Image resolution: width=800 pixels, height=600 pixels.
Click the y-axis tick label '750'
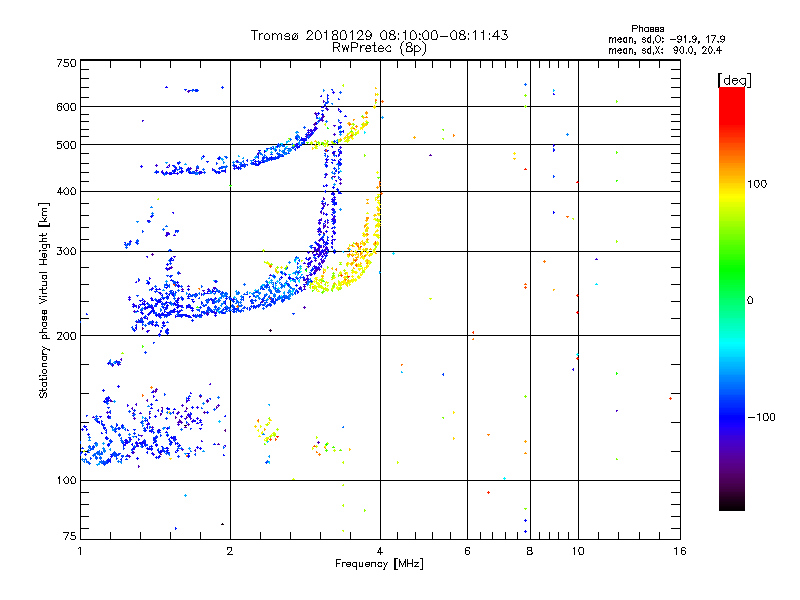pyautogui.click(x=66, y=63)
